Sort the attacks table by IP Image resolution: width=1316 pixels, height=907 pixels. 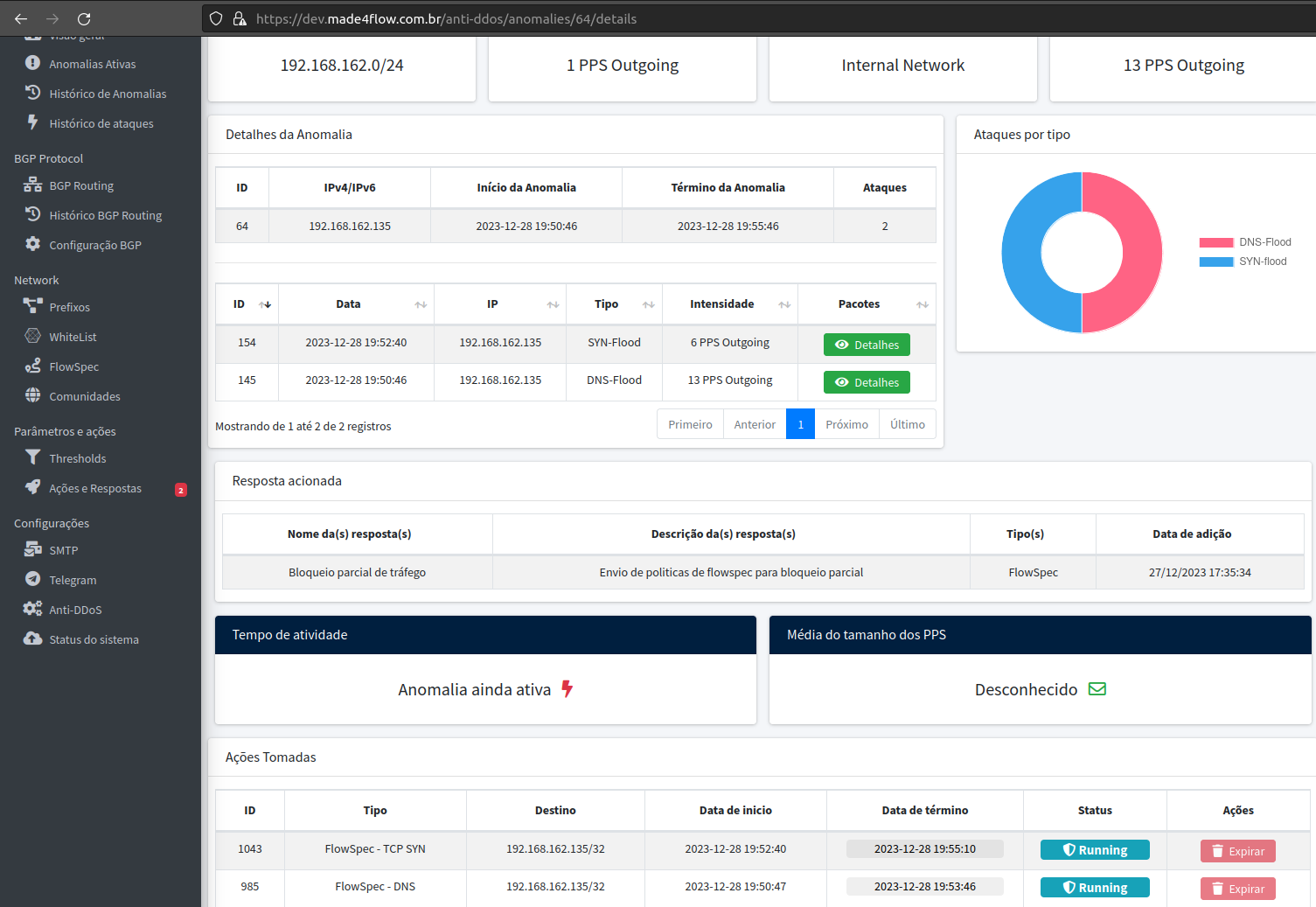[x=500, y=304]
